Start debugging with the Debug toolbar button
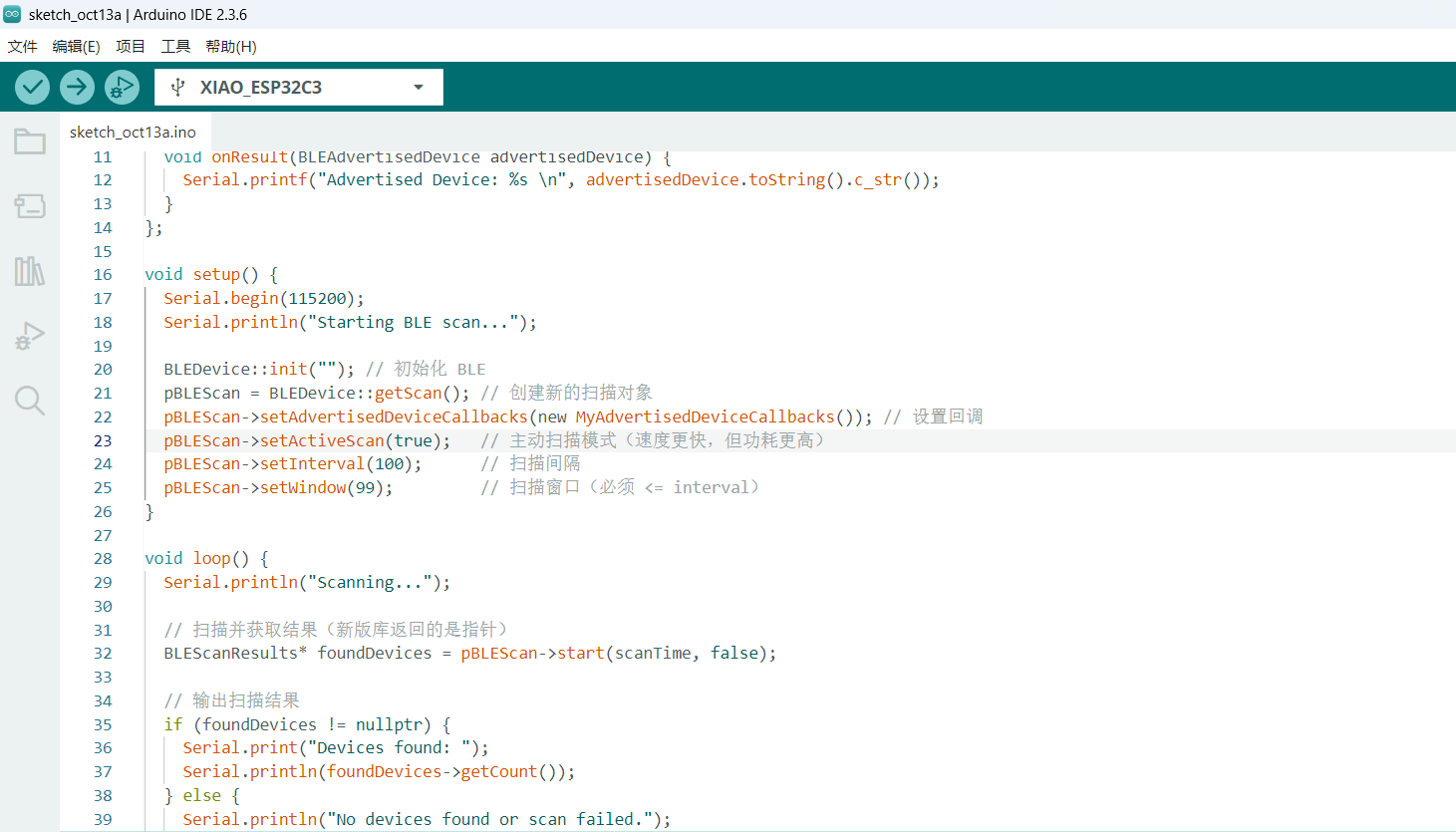The height and width of the screenshot is (832, 1456). (x=122, y=88)
